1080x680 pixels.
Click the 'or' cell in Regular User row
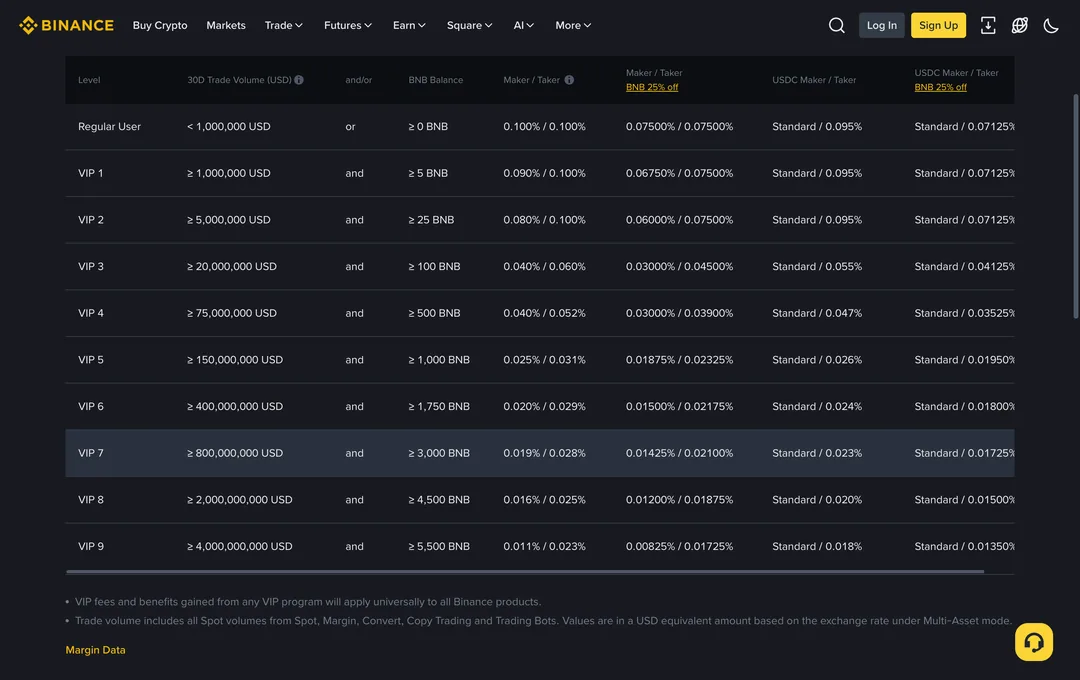(350, 127)
